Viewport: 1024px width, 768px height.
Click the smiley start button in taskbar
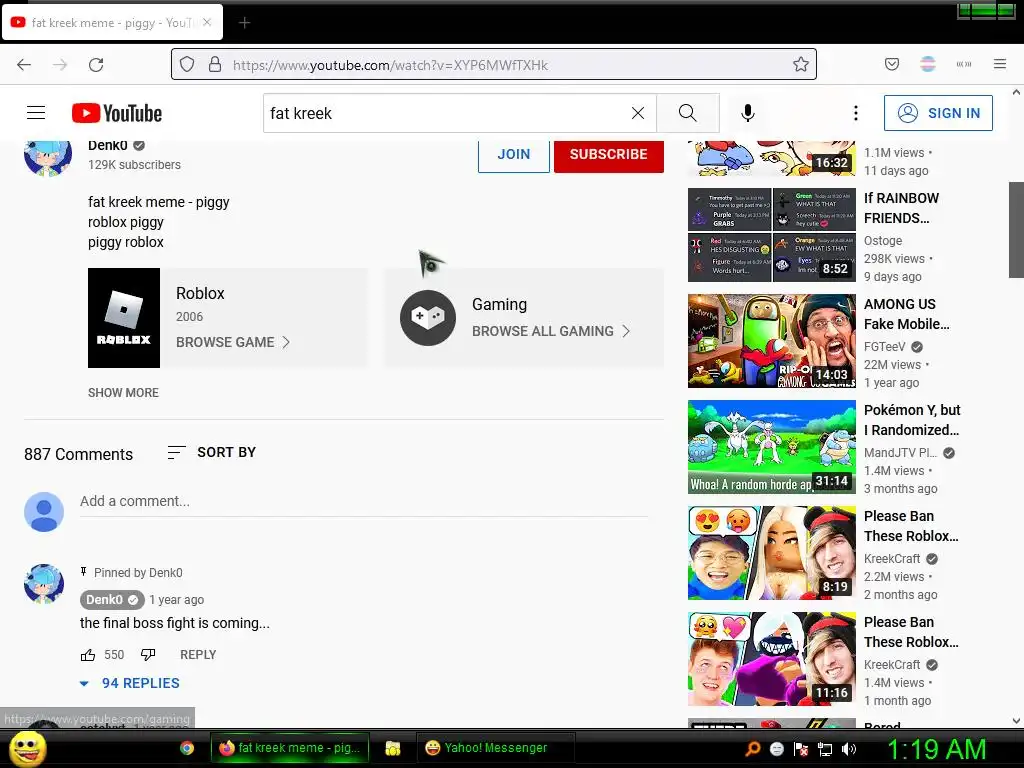(28, 748)
